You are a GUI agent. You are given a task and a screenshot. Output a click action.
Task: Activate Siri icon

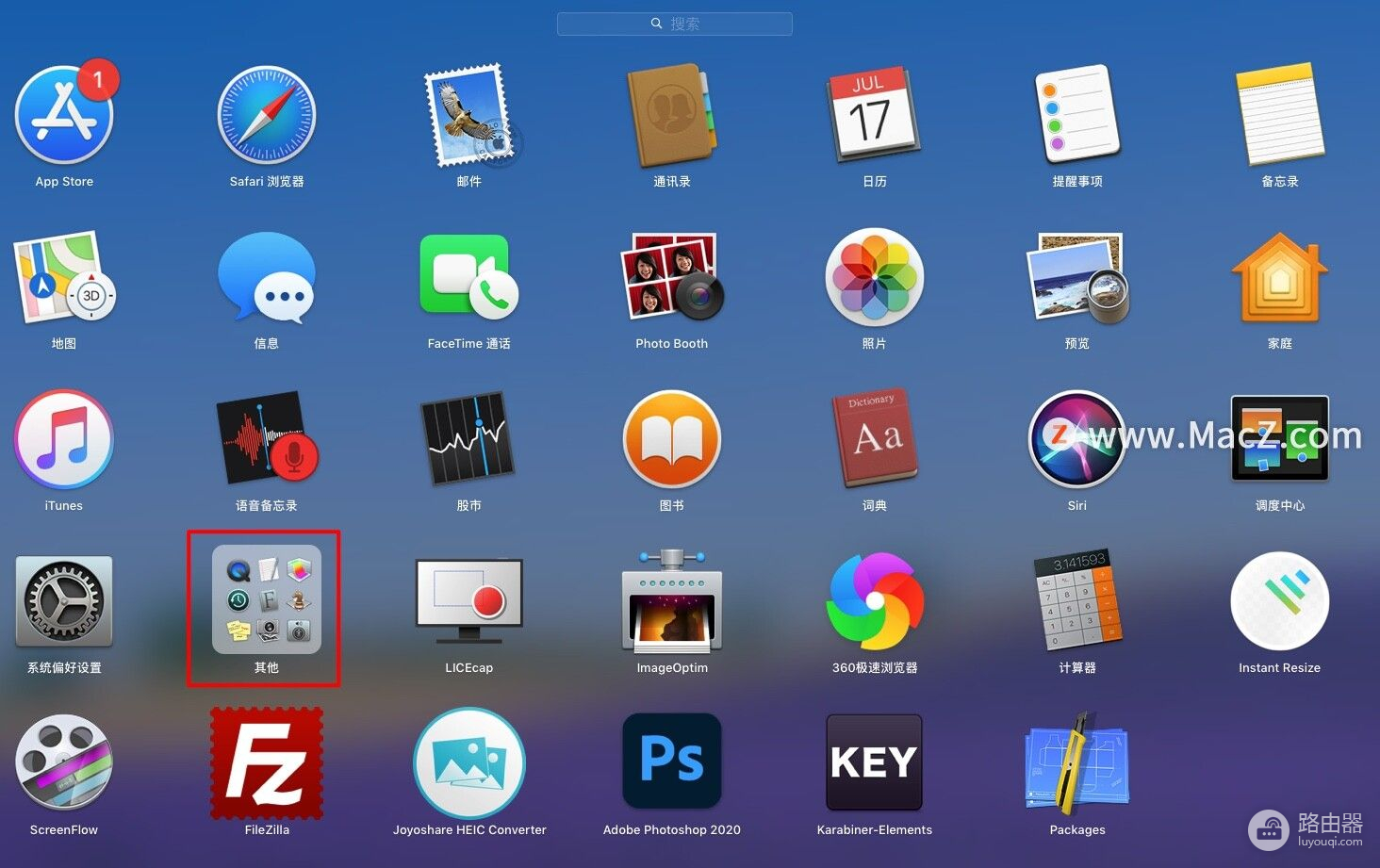[x=1077, y=439]
